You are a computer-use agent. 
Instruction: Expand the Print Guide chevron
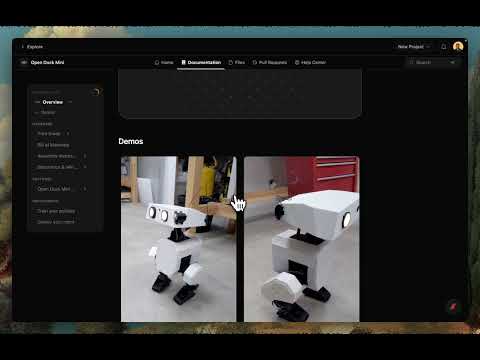68,134
